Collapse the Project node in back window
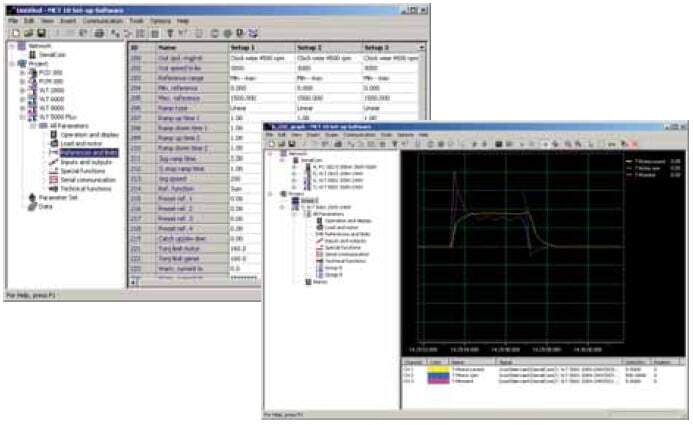Screen dimensions: 693x425 point(12,64)
